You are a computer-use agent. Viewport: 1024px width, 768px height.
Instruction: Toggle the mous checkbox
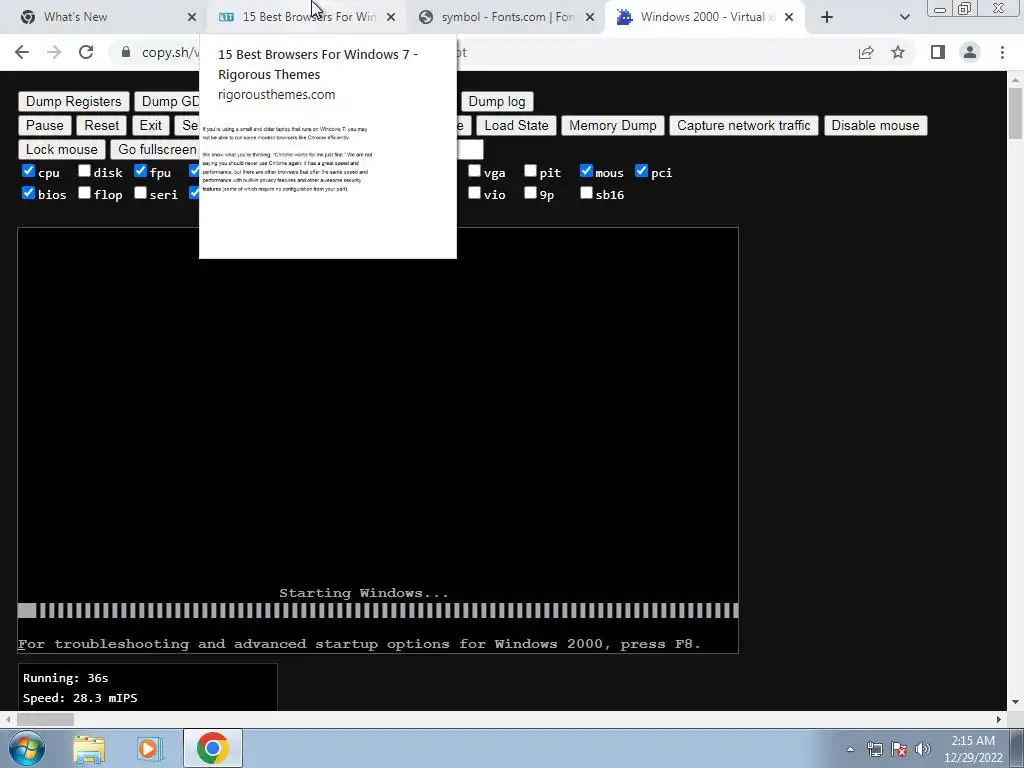pyautogui.click(x=586, y=171)
